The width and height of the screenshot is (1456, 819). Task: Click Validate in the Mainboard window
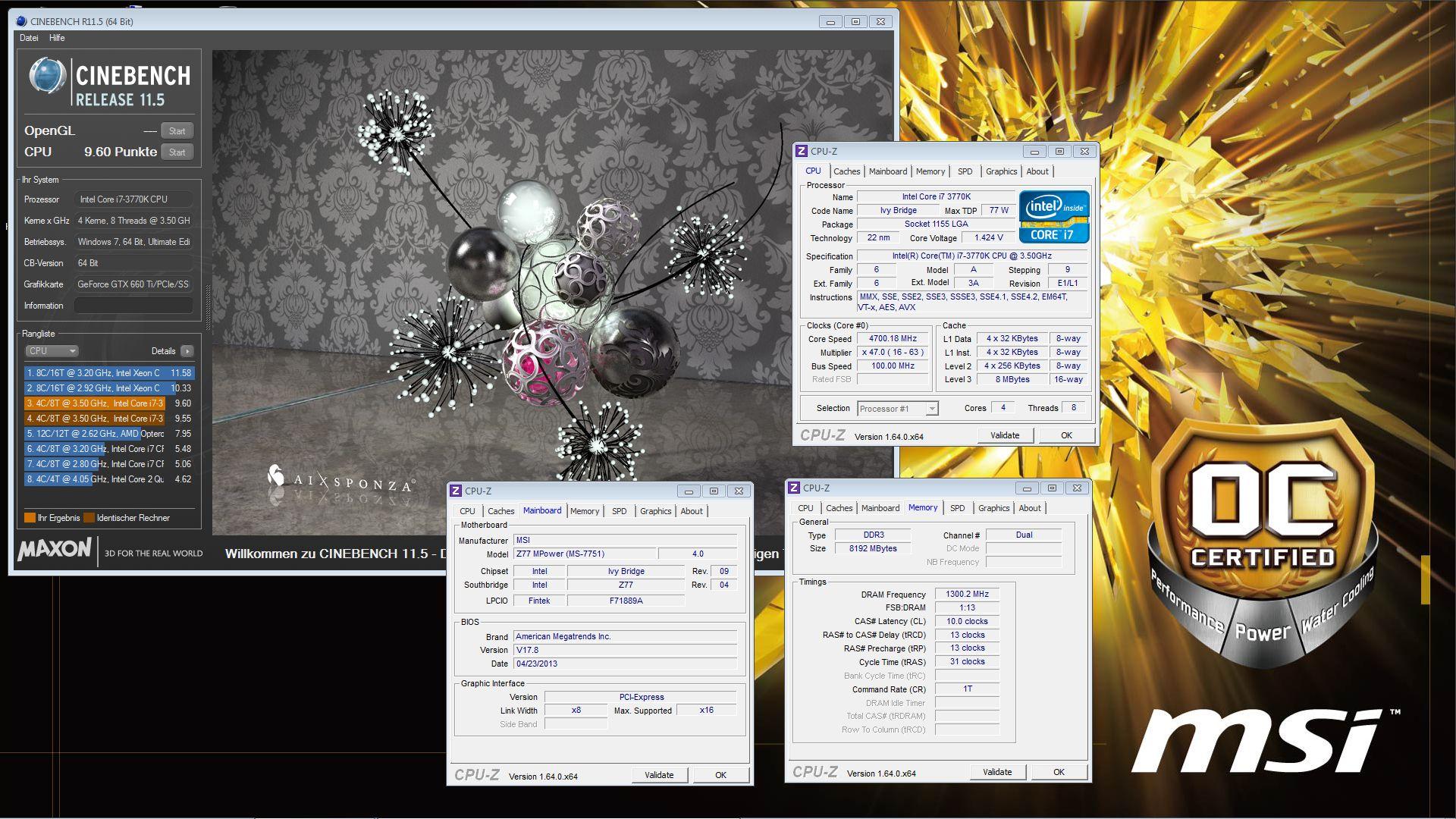pos(659,775)
